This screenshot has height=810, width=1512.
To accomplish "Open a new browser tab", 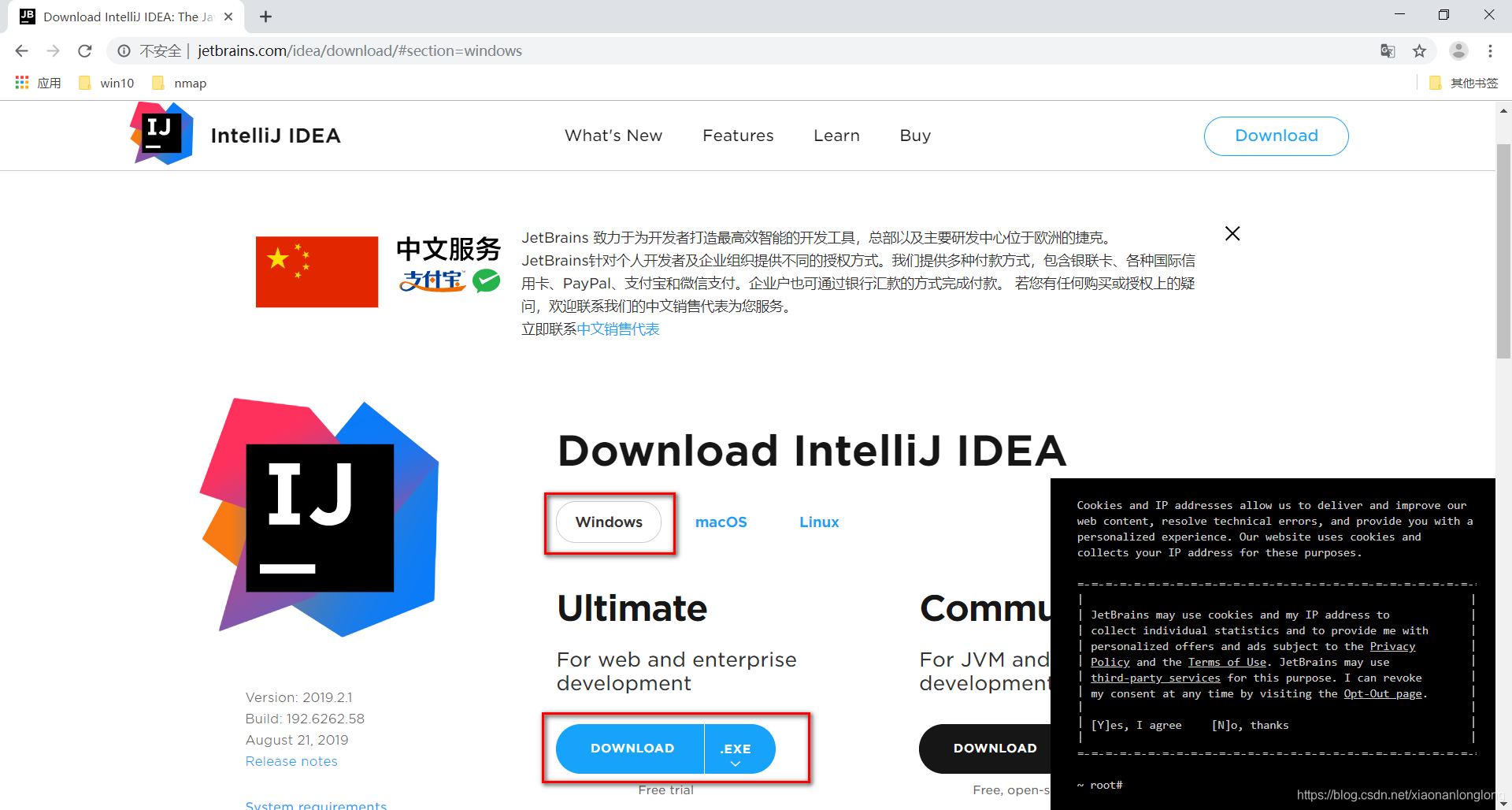I will tap(265, 17).
